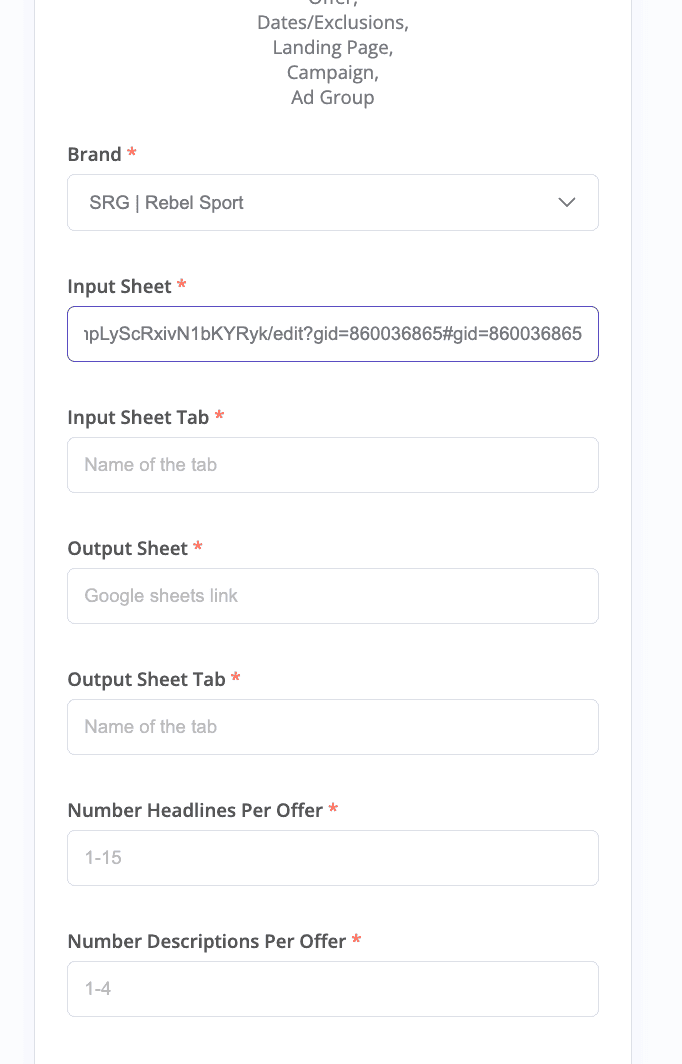682x1064 pixels.
Task: Click the chevron arrow in the Brand dropdown
Action: [567, 203]
